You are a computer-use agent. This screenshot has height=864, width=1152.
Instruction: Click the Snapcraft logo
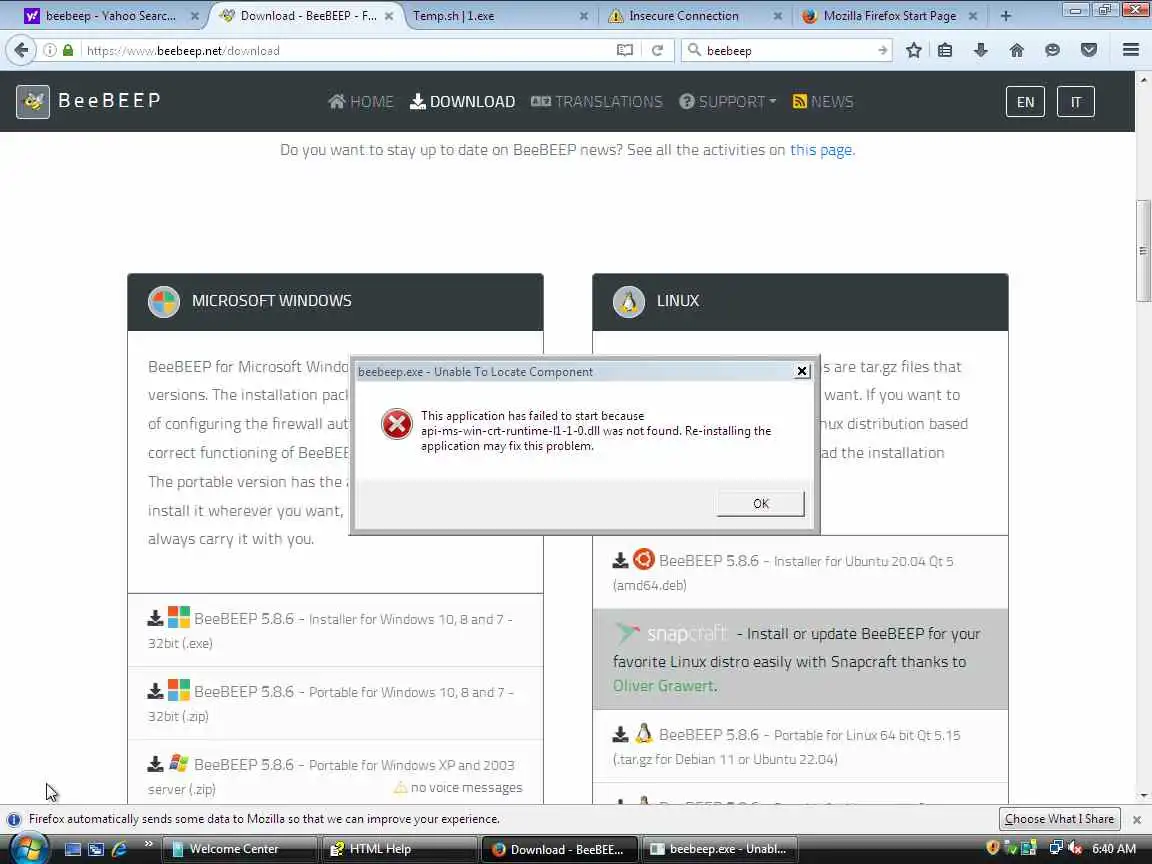[671, 633]
